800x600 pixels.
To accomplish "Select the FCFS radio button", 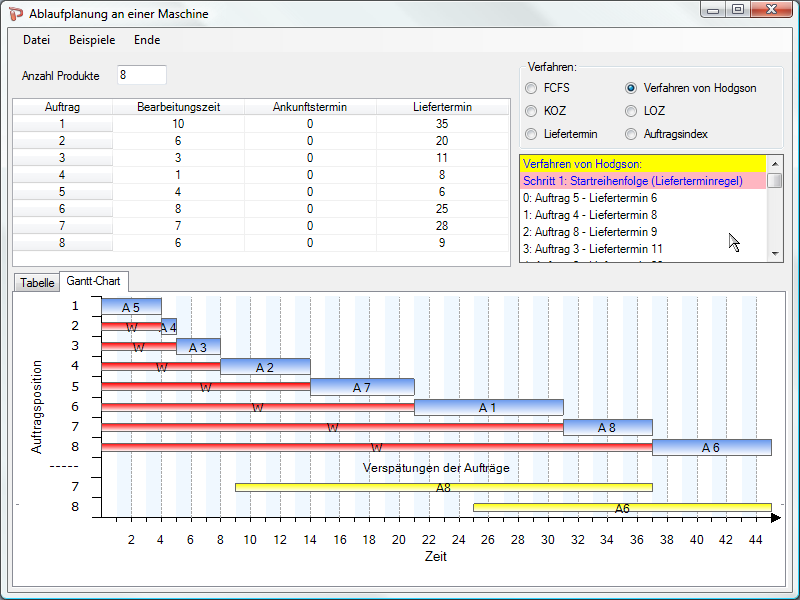I will click(x=531, y=88).
